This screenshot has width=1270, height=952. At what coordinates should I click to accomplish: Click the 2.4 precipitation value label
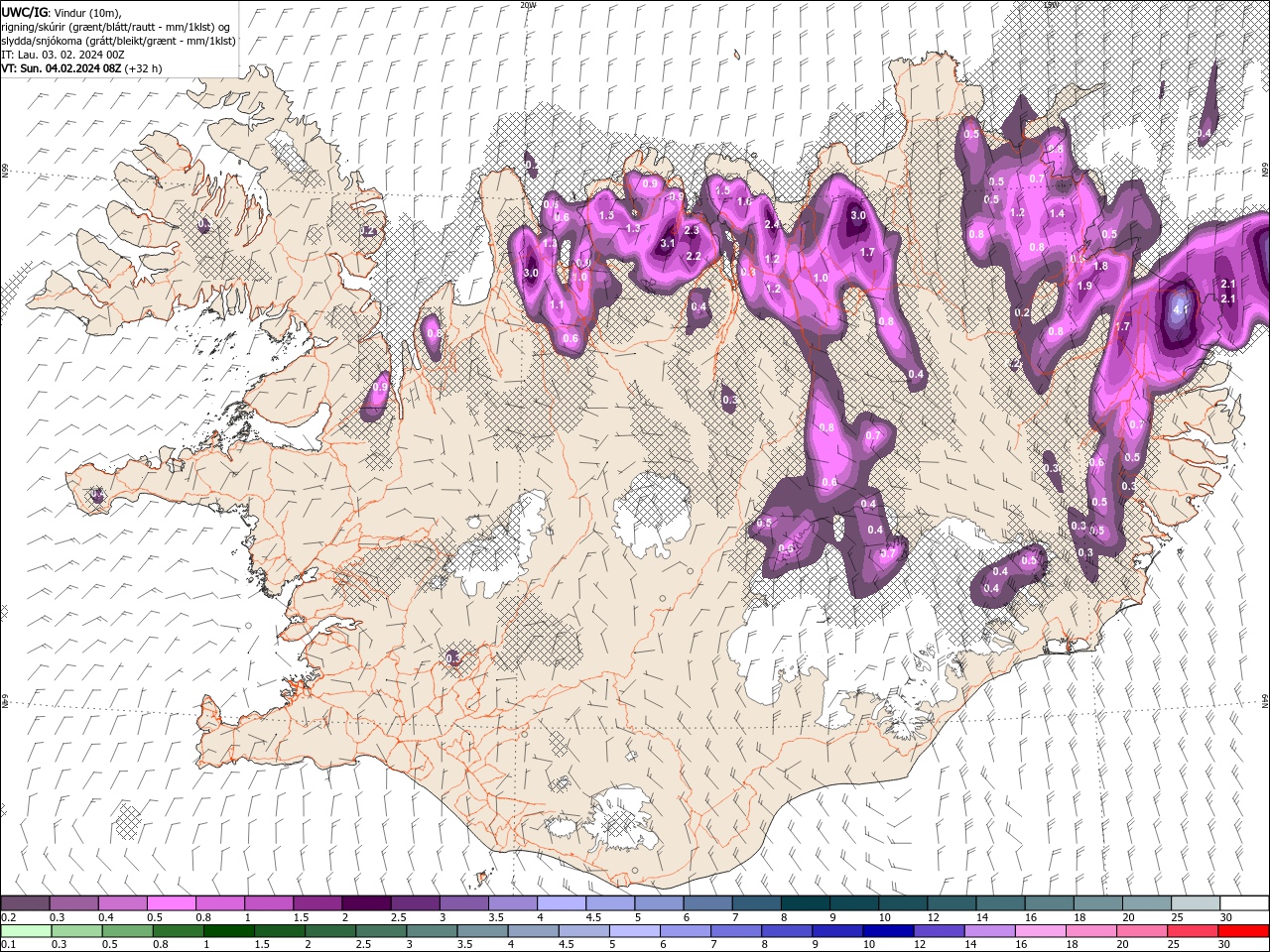coord(772,225)
